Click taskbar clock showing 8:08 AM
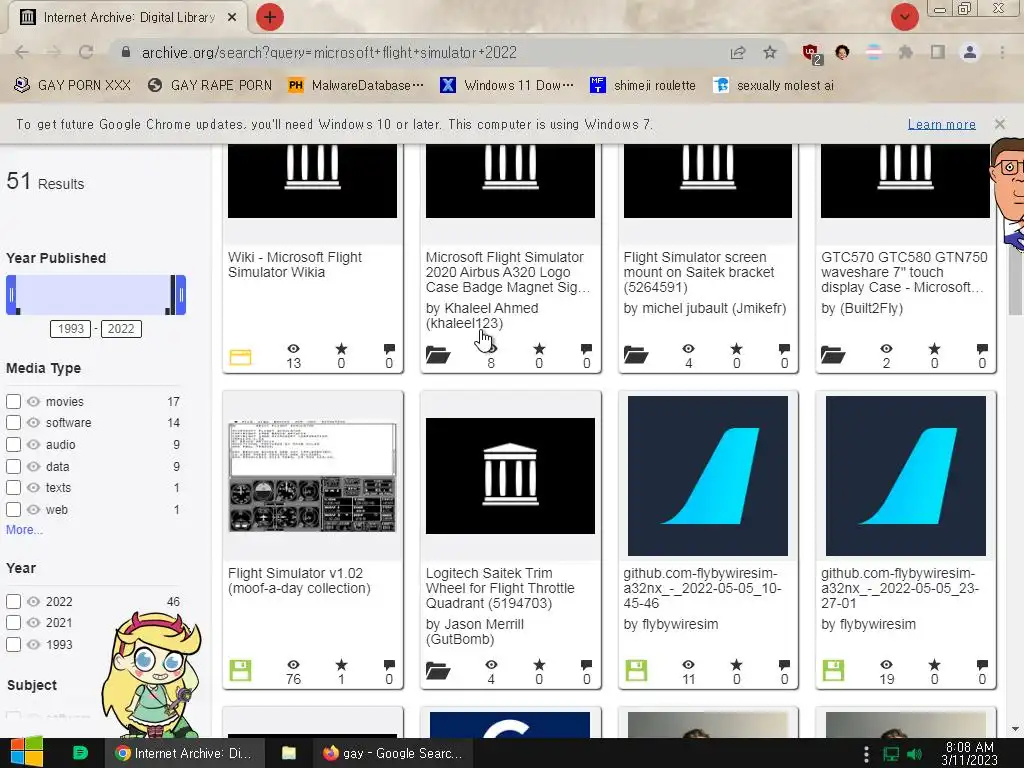1024x768 pixels. [969, 753]
